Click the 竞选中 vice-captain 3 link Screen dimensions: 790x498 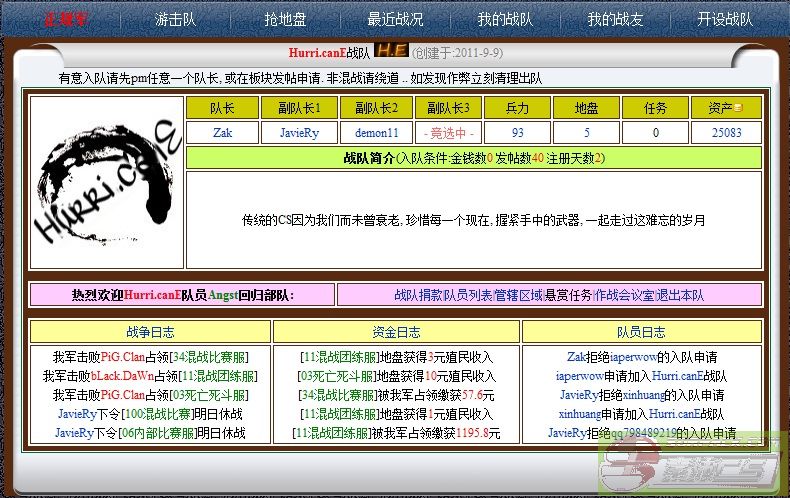pos(453,133)
